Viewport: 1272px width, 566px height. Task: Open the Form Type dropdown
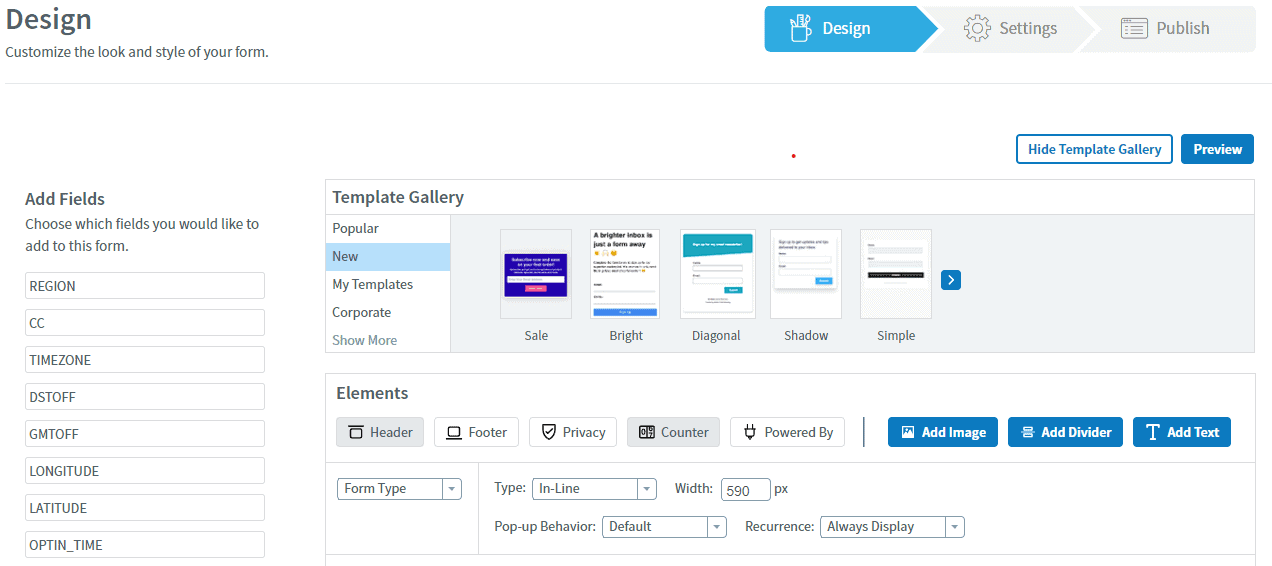(399, 489)
